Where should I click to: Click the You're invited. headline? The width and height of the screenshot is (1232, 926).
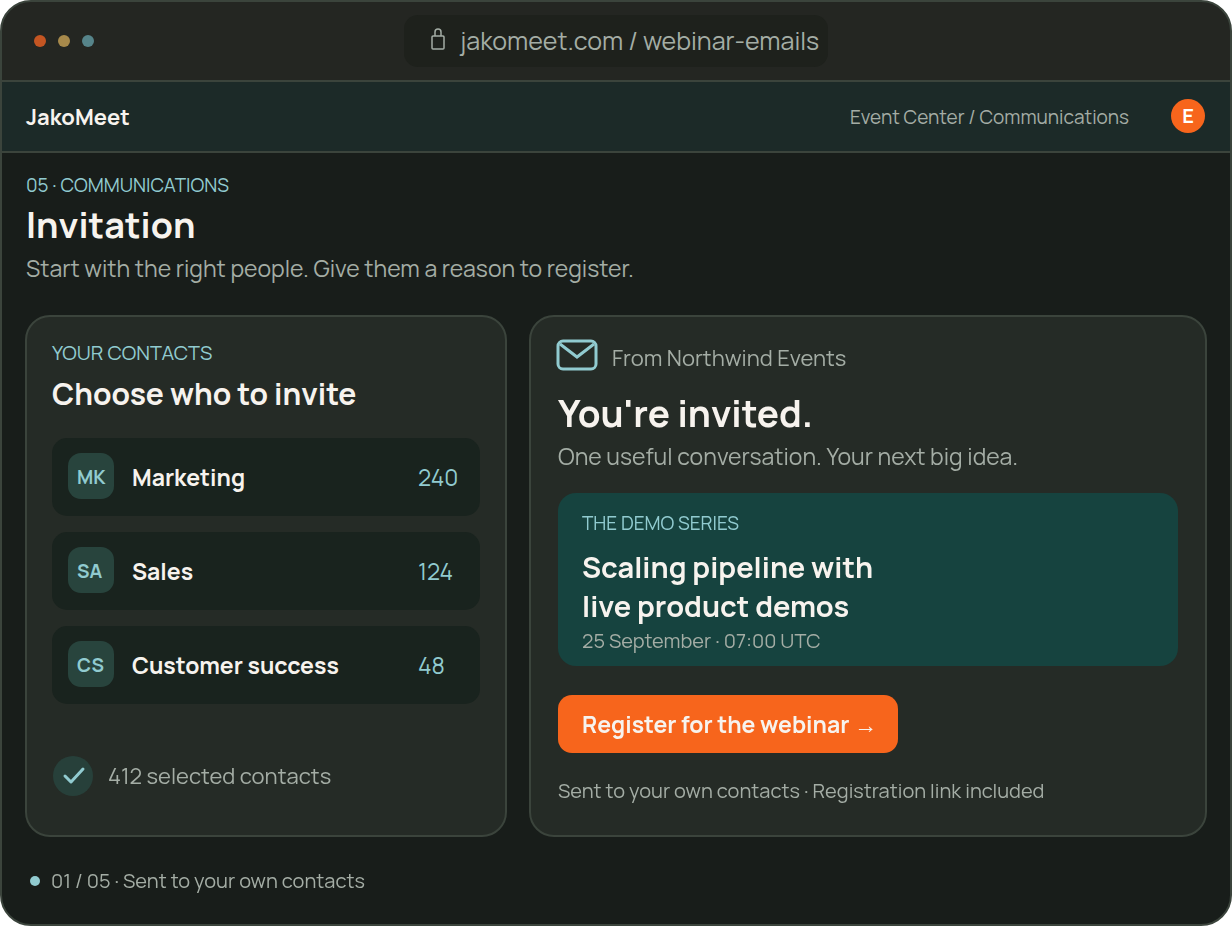pyautogui.click(x=685, y=413)
